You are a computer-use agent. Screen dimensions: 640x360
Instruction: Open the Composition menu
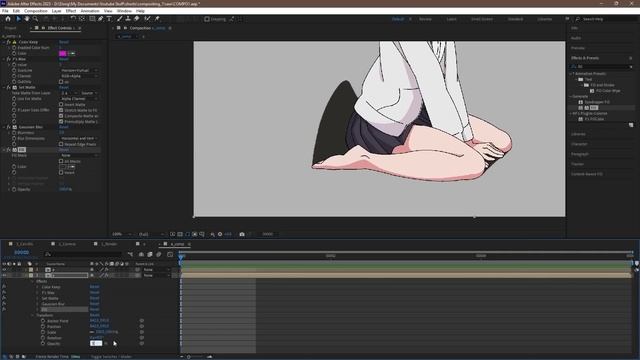(36, 11)
